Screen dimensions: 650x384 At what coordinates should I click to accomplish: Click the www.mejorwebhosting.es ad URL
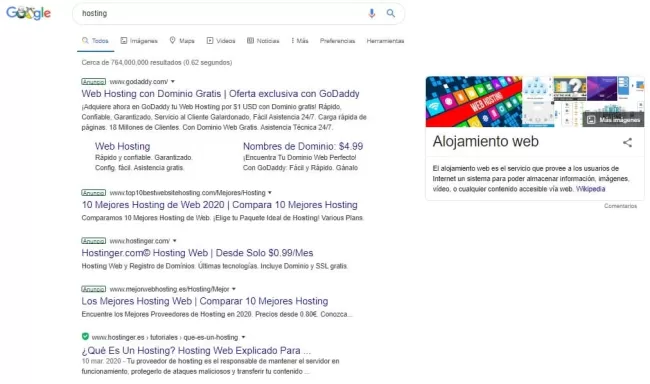point(169,289)
